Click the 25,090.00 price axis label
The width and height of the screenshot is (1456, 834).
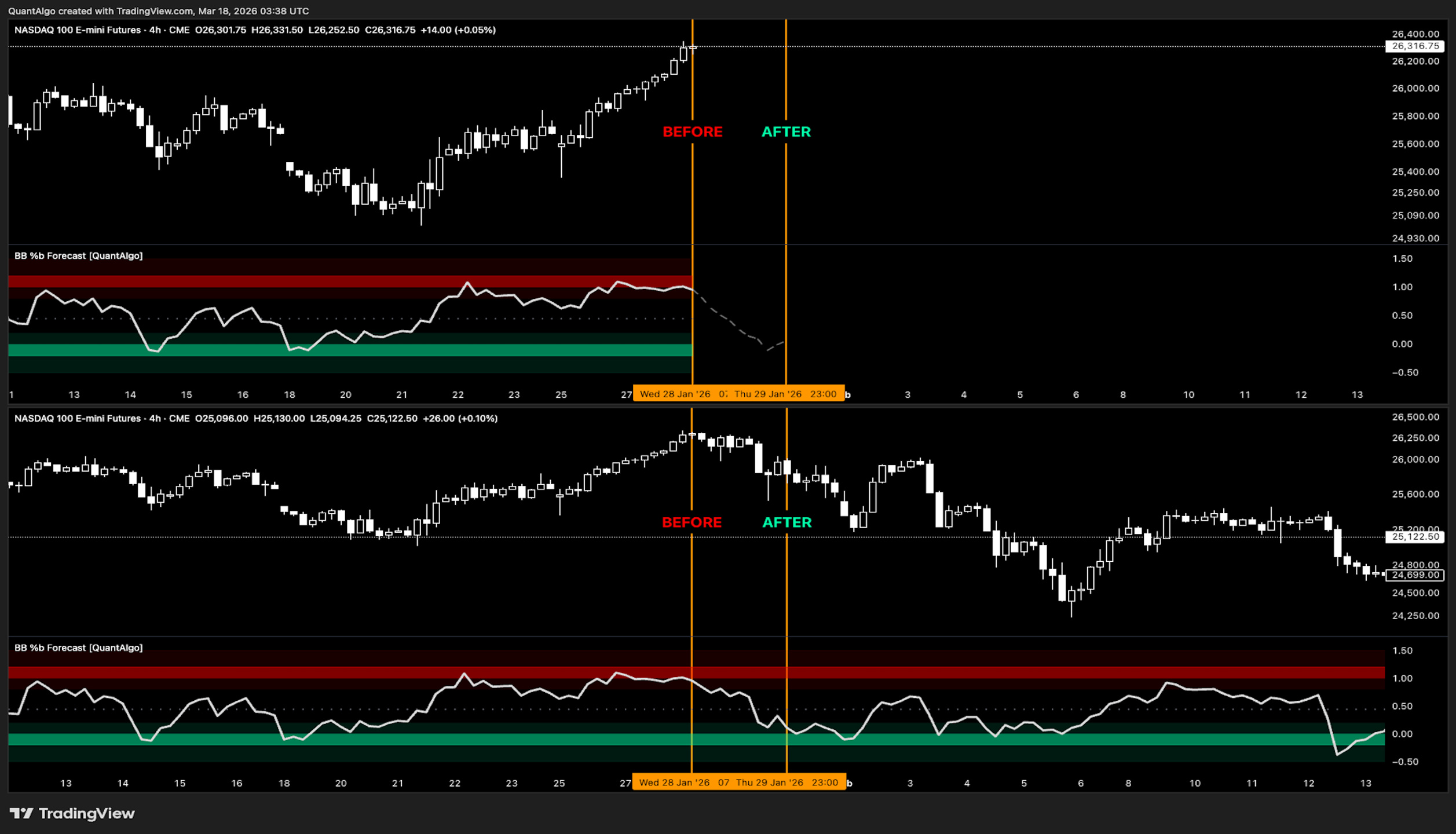1415,215
